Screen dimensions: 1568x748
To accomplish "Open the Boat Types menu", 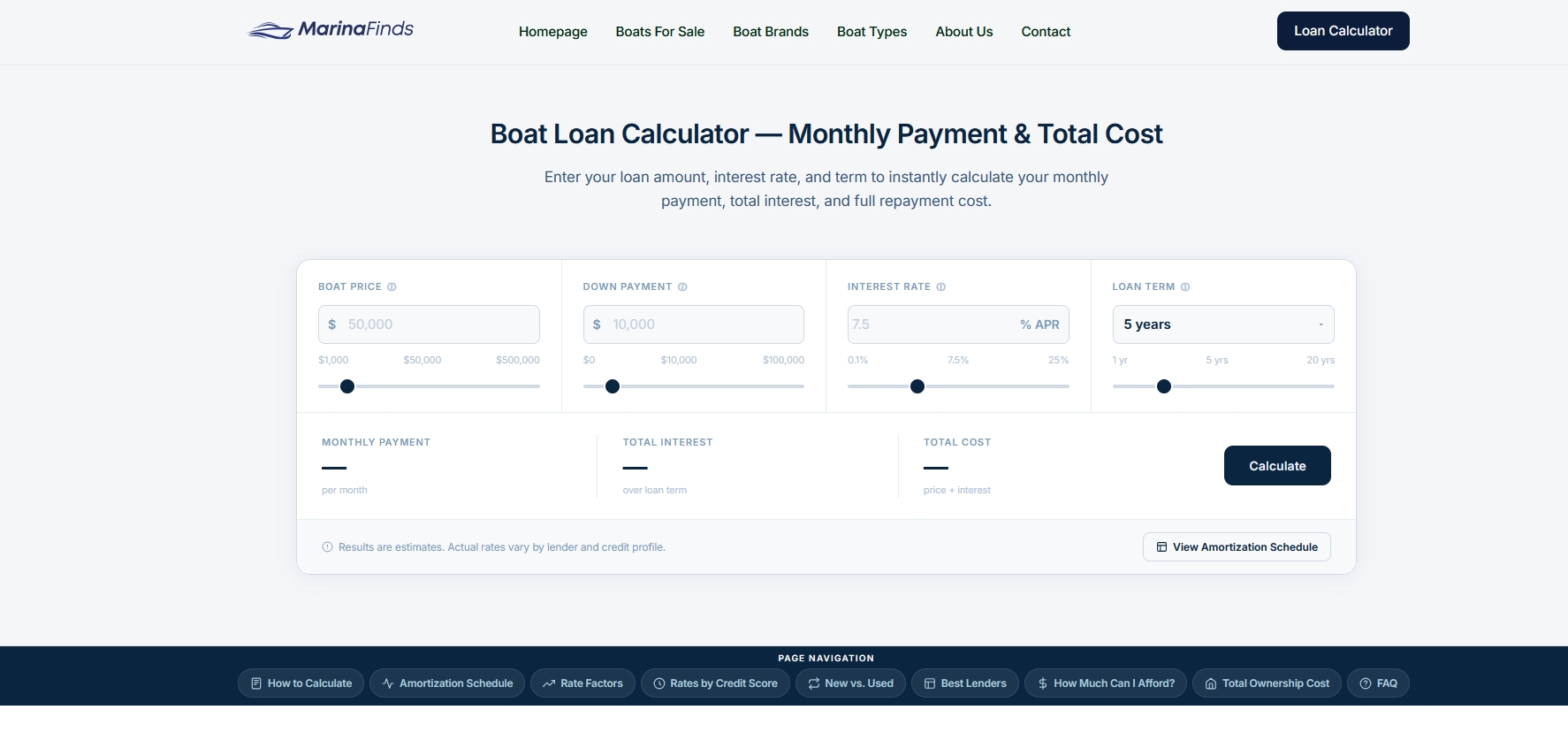I will [x=872, y=32].
